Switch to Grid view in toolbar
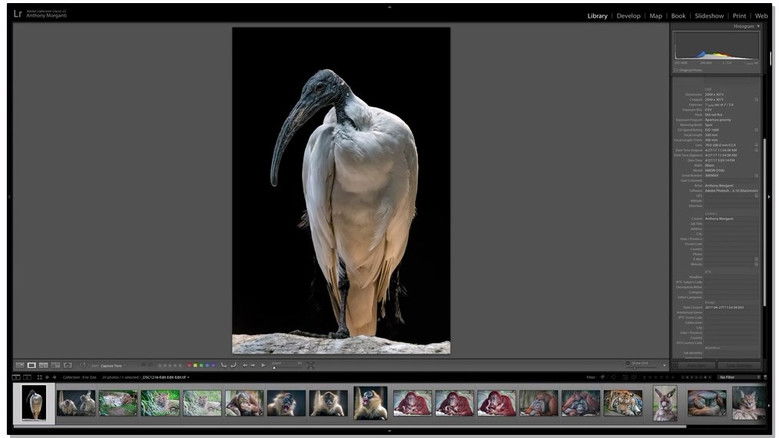 click(x=19, y=365)
